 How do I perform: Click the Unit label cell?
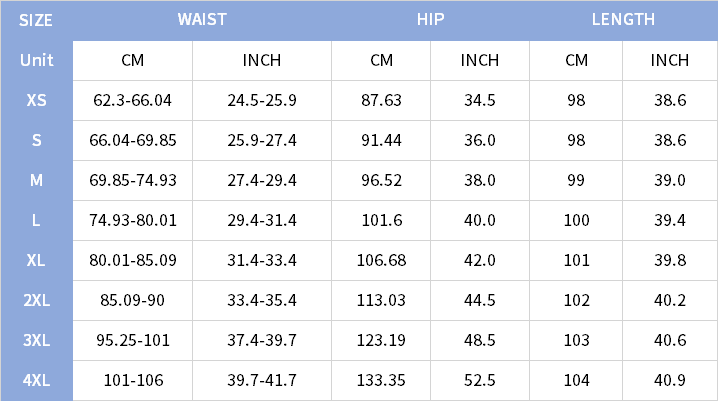(x=36, y=60)
